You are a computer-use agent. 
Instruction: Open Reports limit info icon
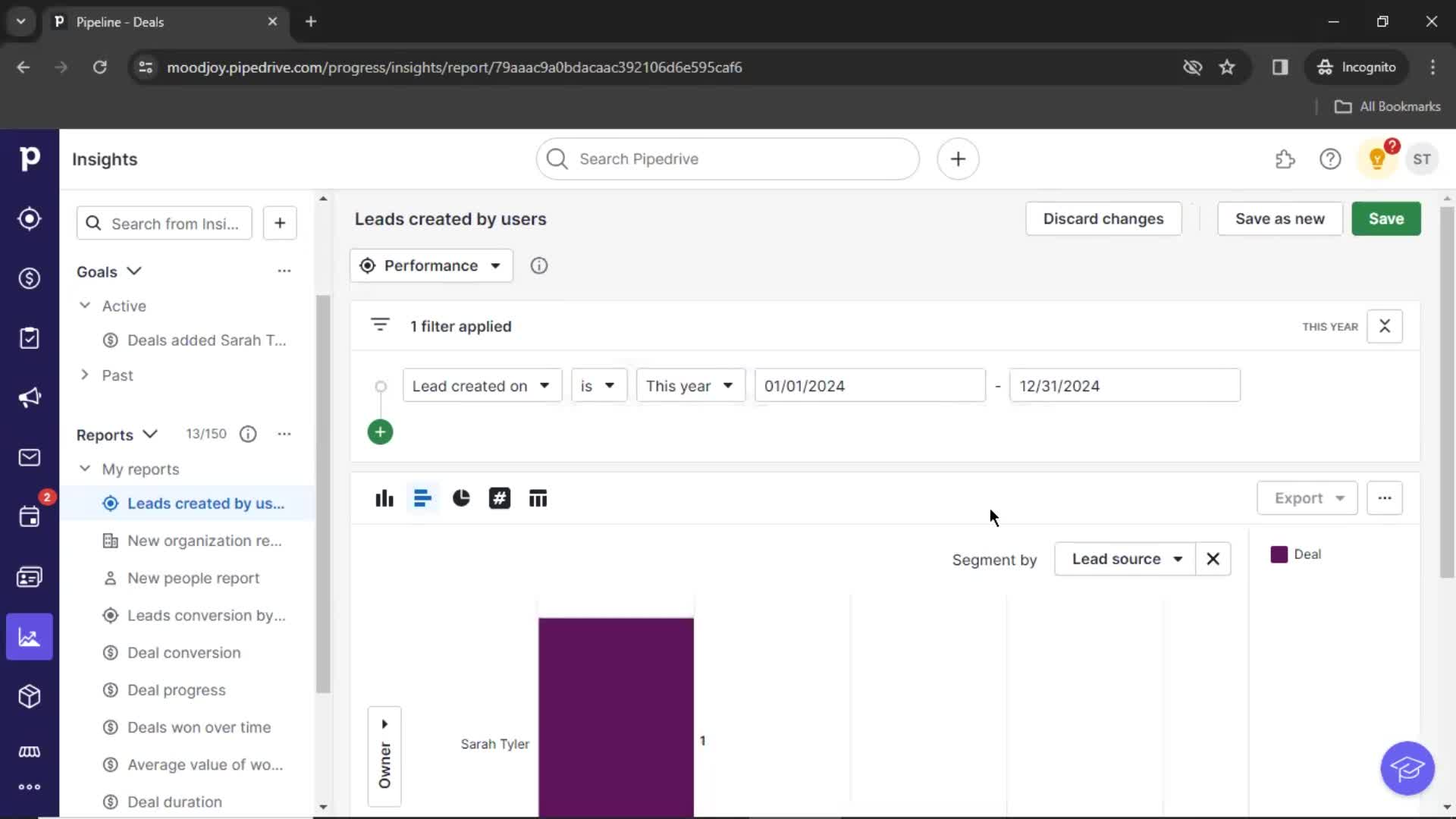pyautogui.click(x=248, y=434)
